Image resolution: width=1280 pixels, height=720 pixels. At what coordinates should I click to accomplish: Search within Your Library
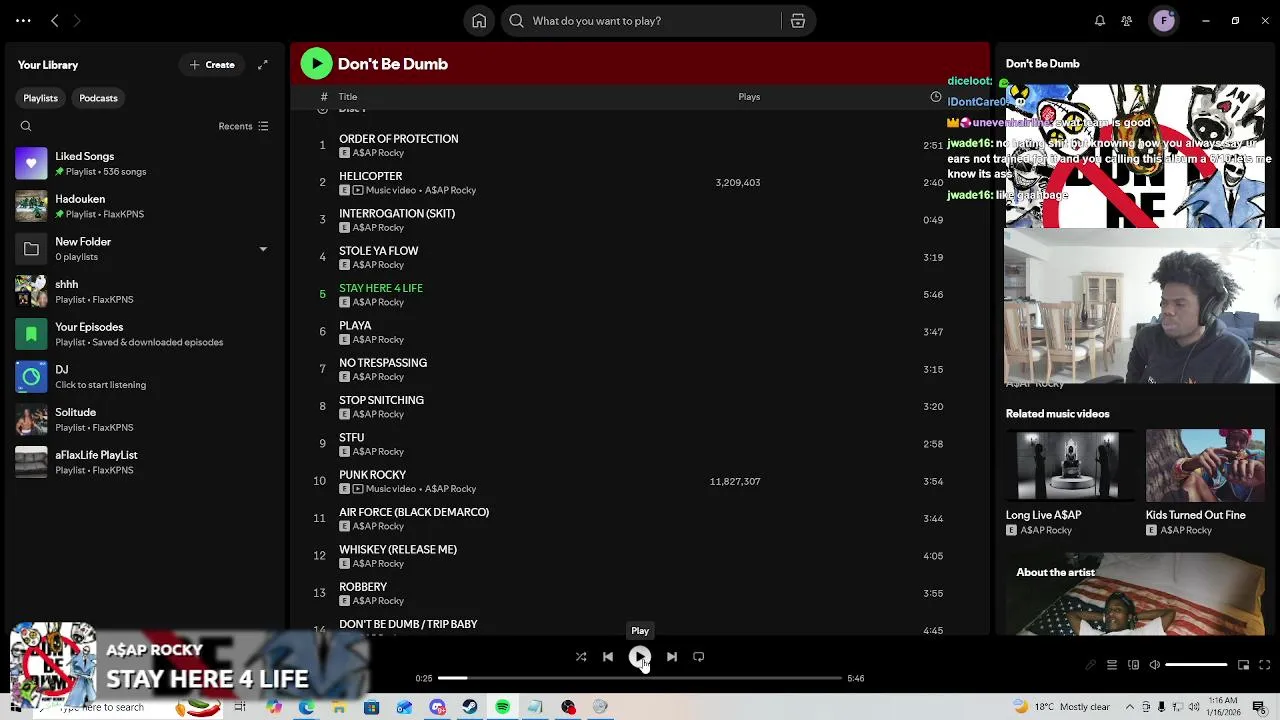26,126
